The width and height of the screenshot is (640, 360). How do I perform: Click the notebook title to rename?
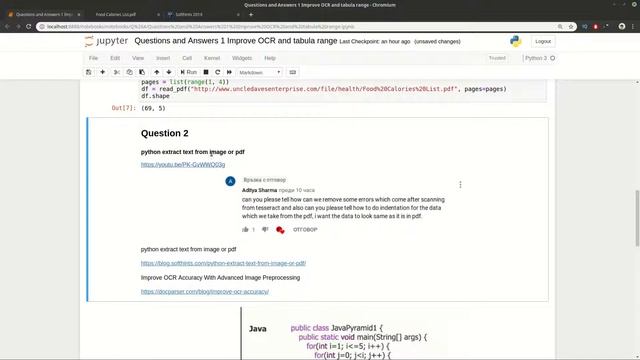point(236,41)
